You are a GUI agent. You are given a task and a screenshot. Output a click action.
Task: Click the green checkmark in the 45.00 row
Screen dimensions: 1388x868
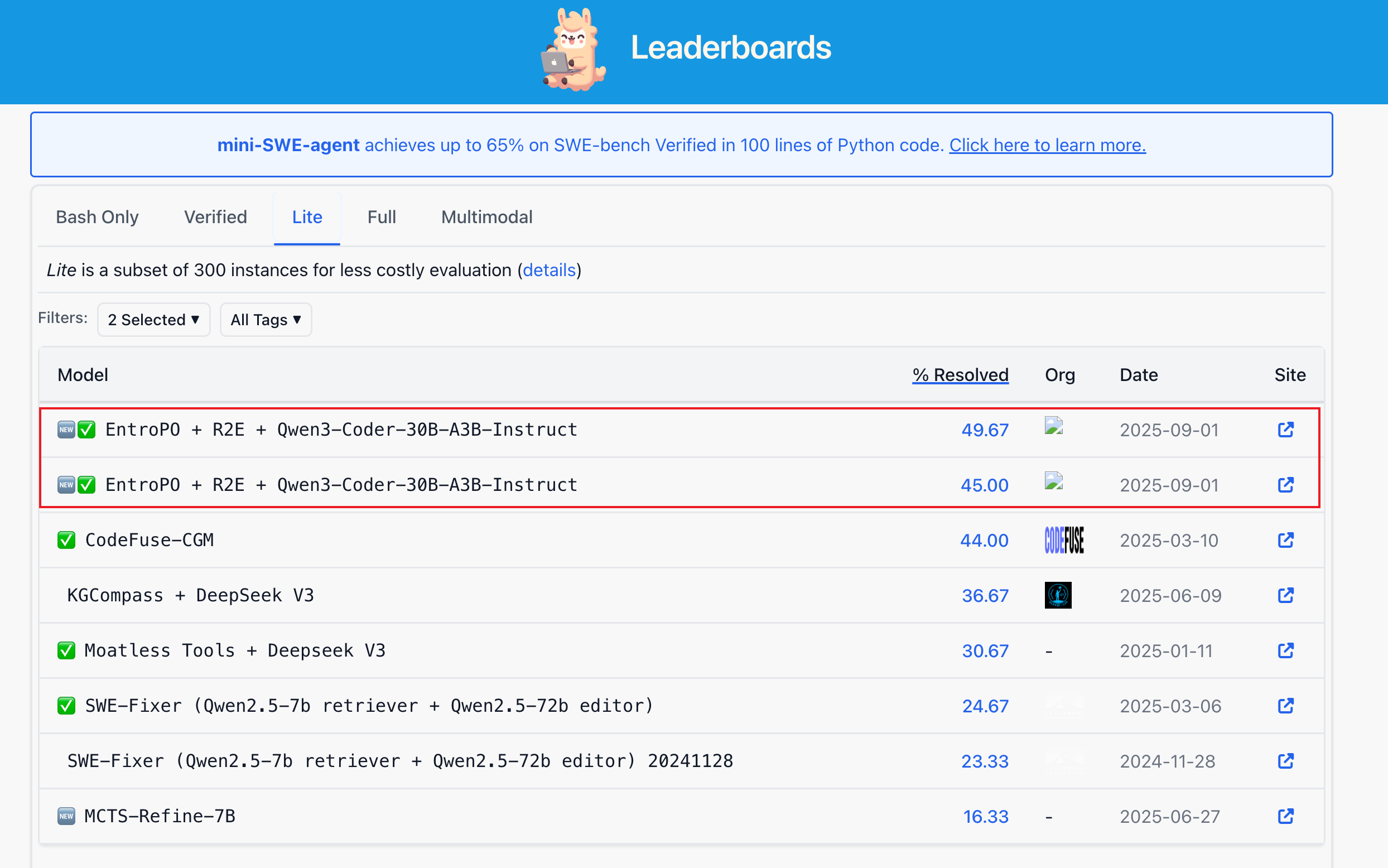pos(86,485)
